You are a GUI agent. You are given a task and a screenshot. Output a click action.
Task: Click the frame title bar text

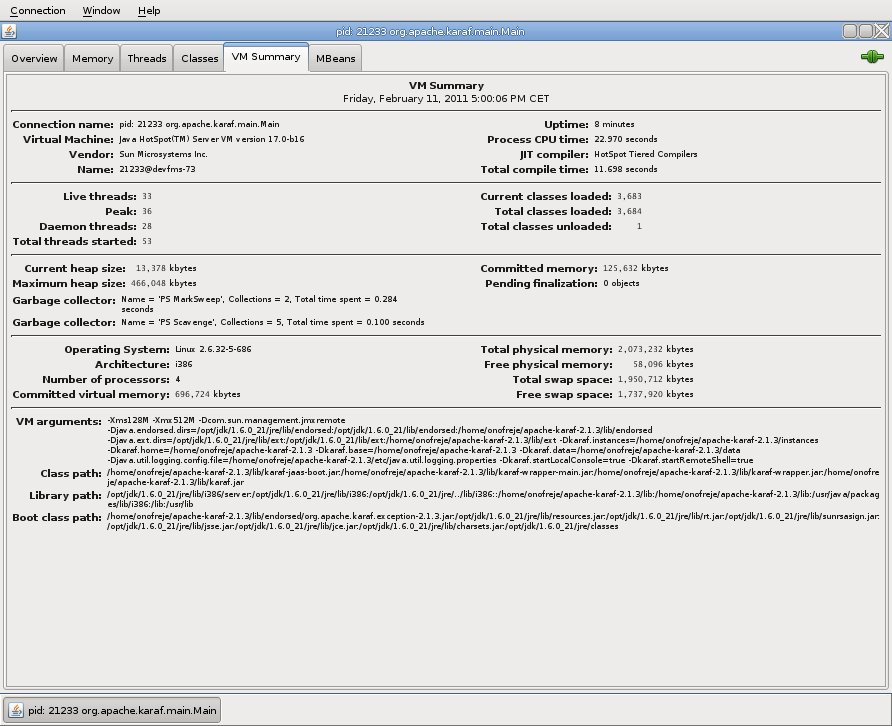[x=445, y=31]
